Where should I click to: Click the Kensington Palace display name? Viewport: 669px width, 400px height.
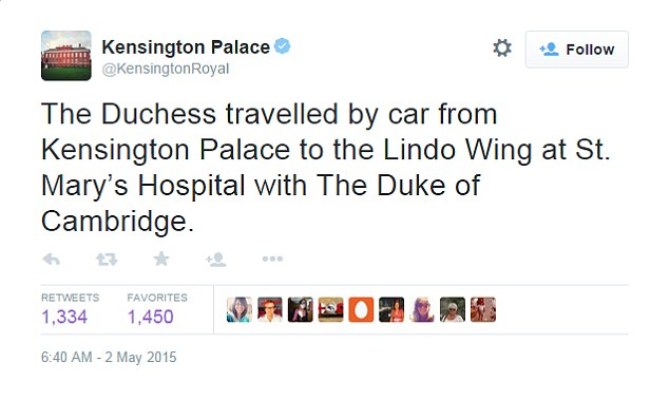click(x=185, y=46)
